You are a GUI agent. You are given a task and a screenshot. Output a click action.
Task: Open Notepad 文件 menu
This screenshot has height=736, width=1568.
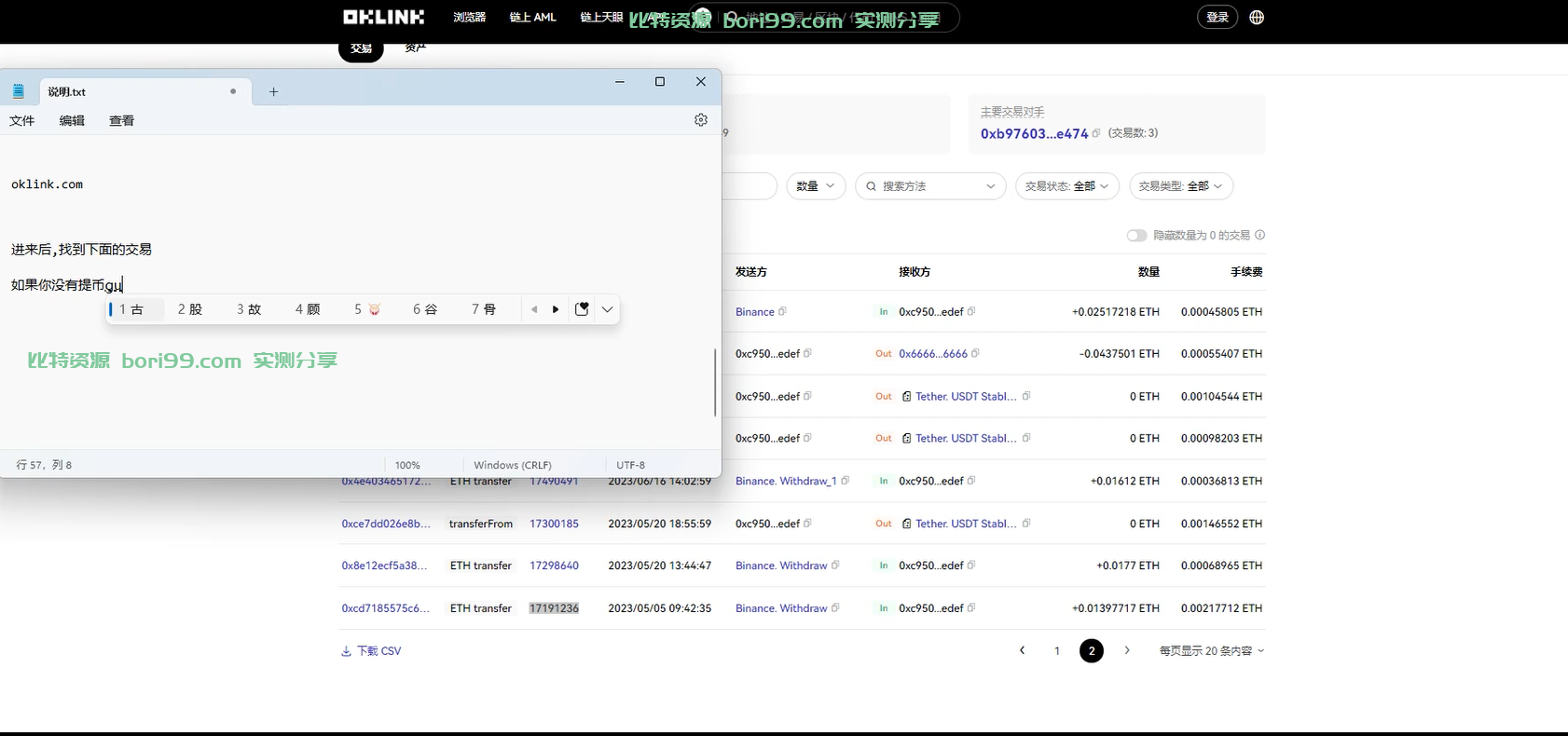(22, 120)
